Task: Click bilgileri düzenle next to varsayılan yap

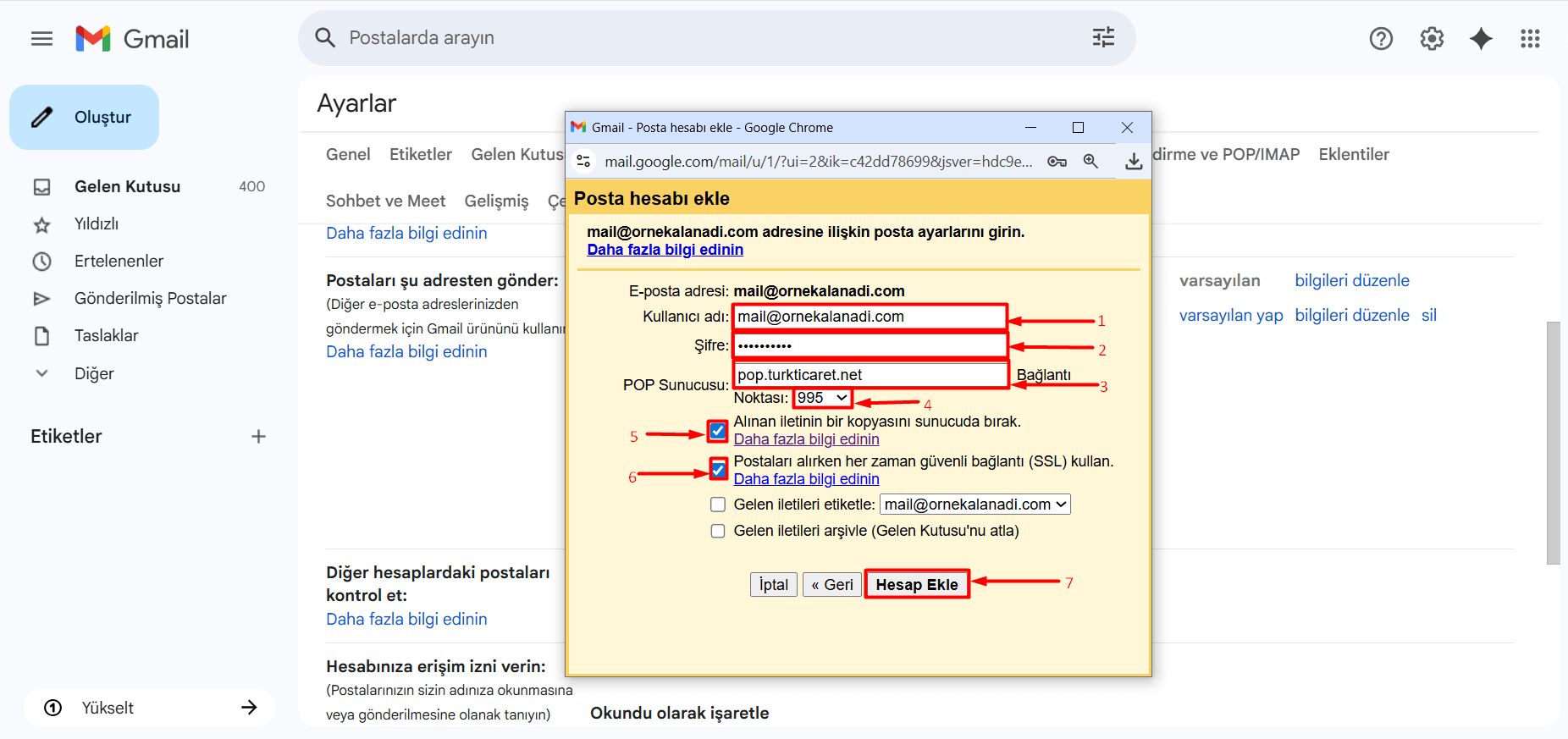Action: [x=1352, y=316]
